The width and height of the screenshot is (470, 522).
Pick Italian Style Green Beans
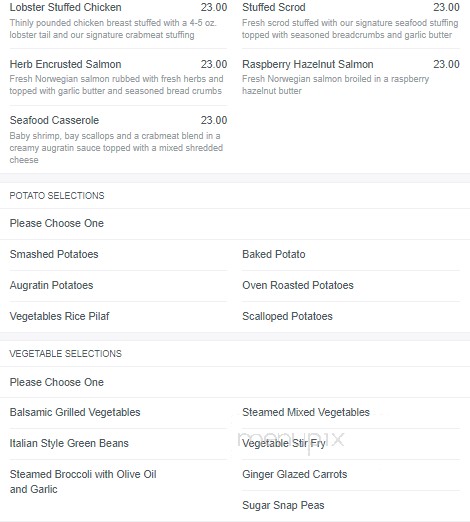click(69, 443)
